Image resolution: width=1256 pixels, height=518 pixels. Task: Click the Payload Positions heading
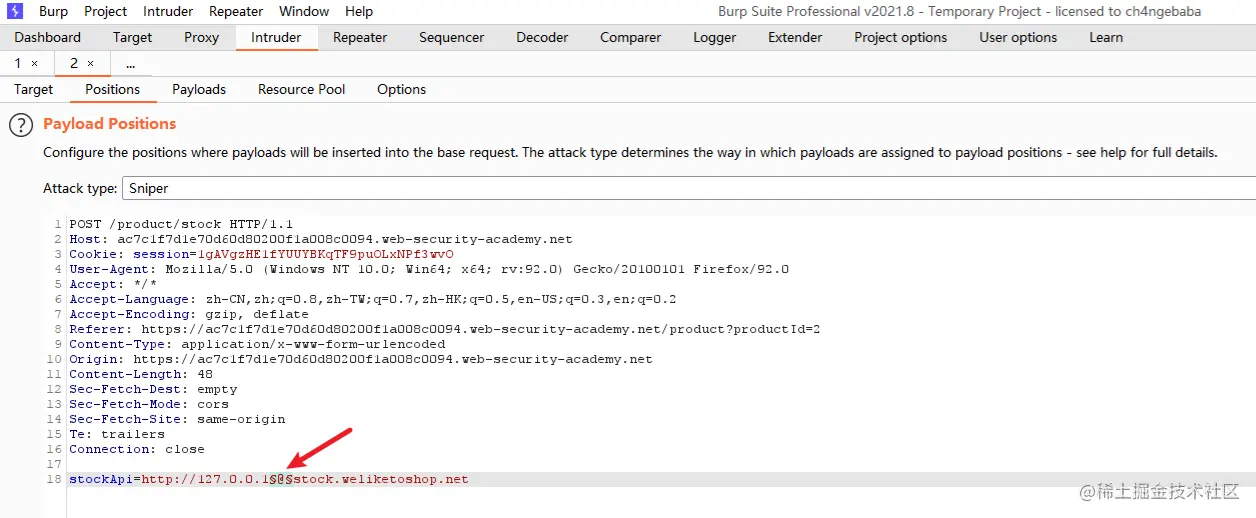109,124
